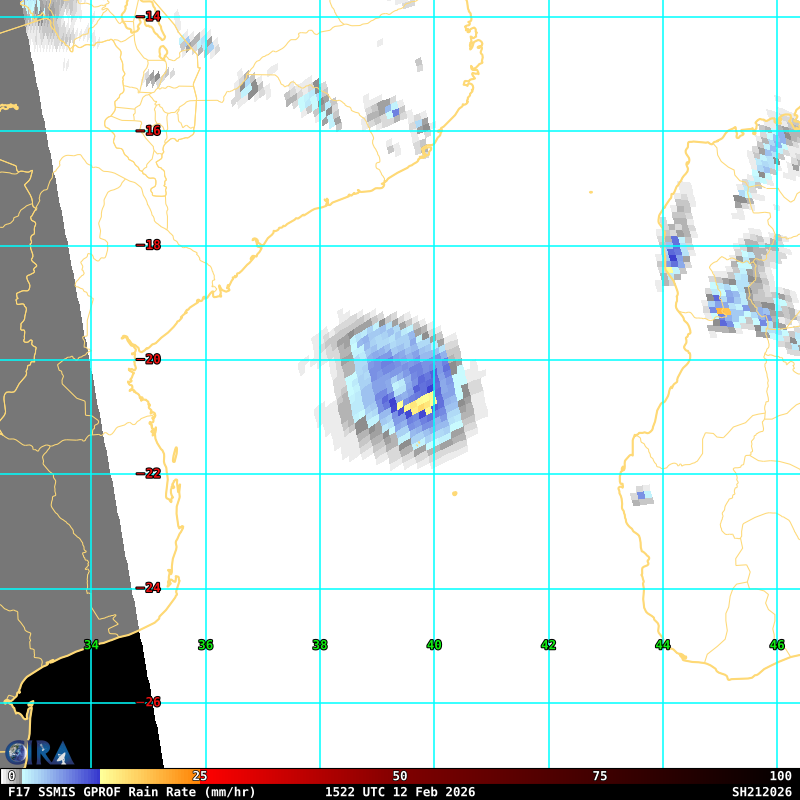Click the -18 latitude label
Image resolution: width=800 pixels, height=800 pixels.
pyautogui.click(x=148, y=245)
